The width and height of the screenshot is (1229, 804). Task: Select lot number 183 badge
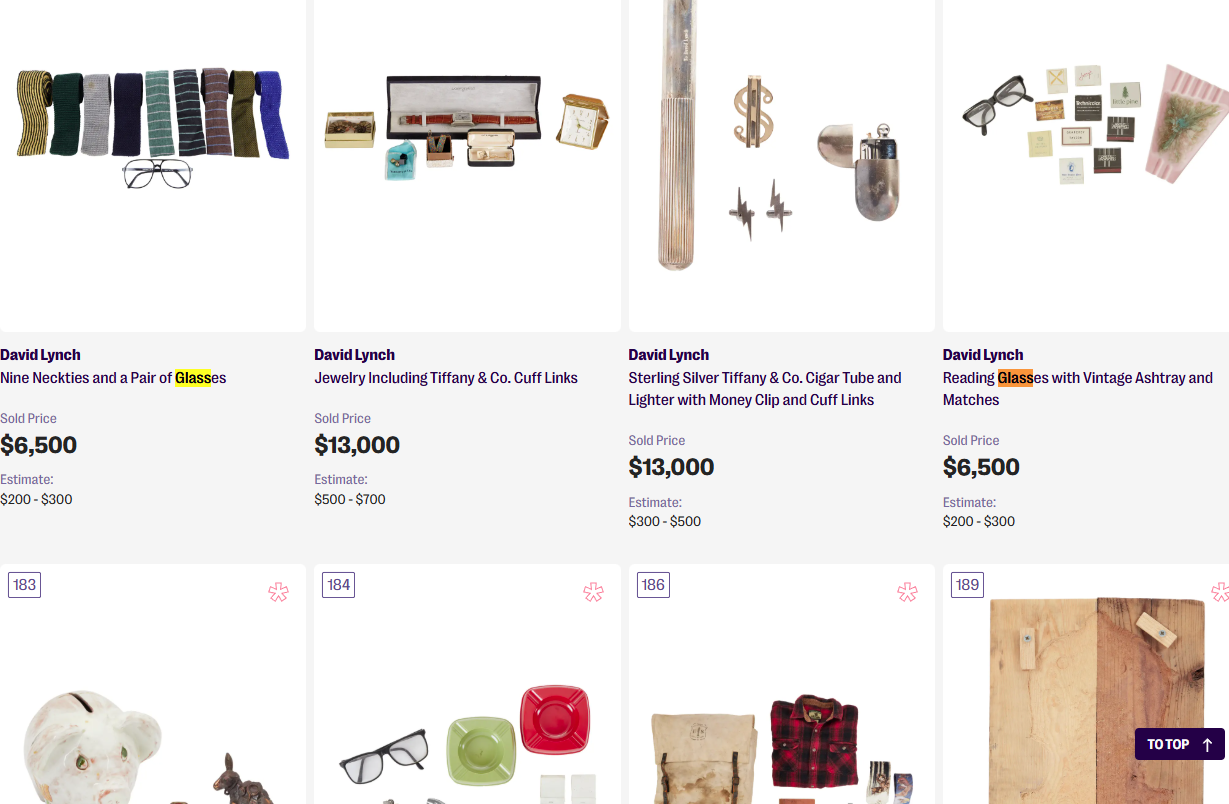click(24, 584)
